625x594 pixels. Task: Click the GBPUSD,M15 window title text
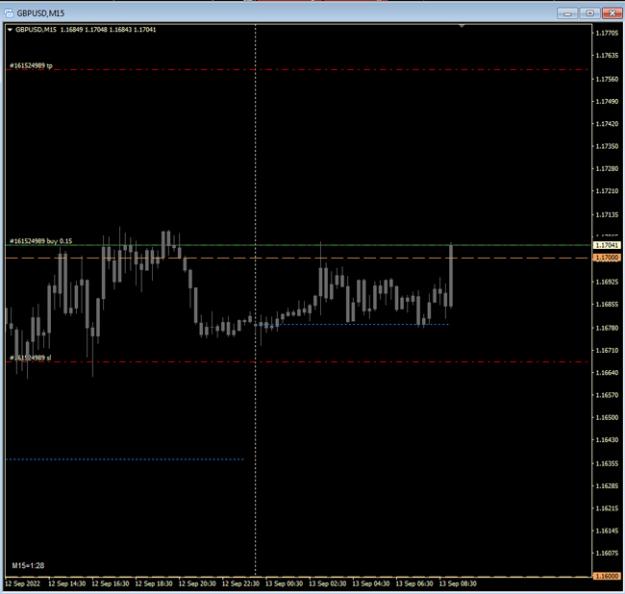[x=40, y=13]
